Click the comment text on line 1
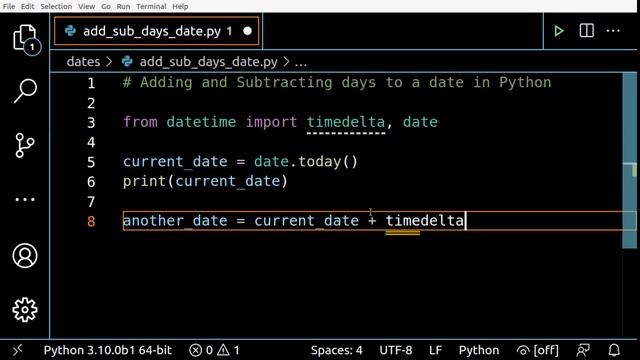 [337, 83]
